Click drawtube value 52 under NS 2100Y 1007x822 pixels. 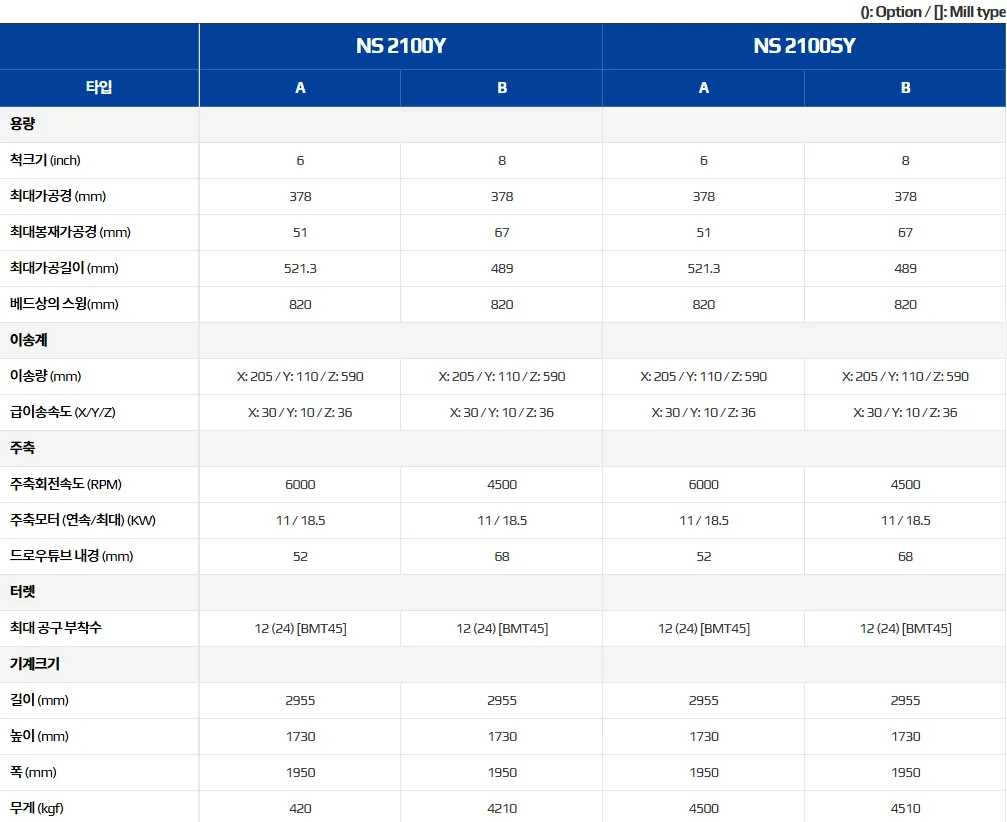[x=300, y=557]
